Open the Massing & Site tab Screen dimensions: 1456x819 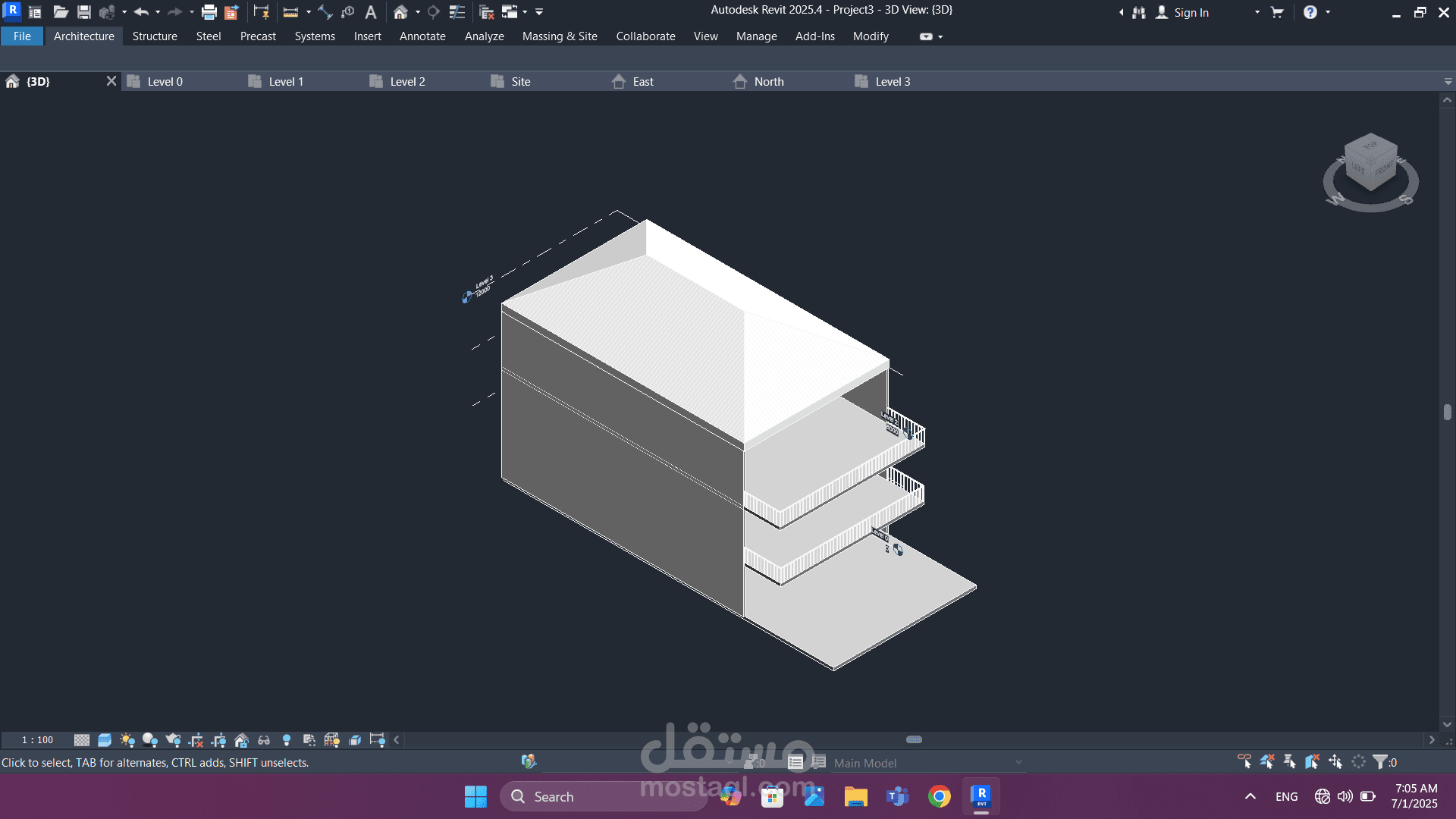[560, 36]
